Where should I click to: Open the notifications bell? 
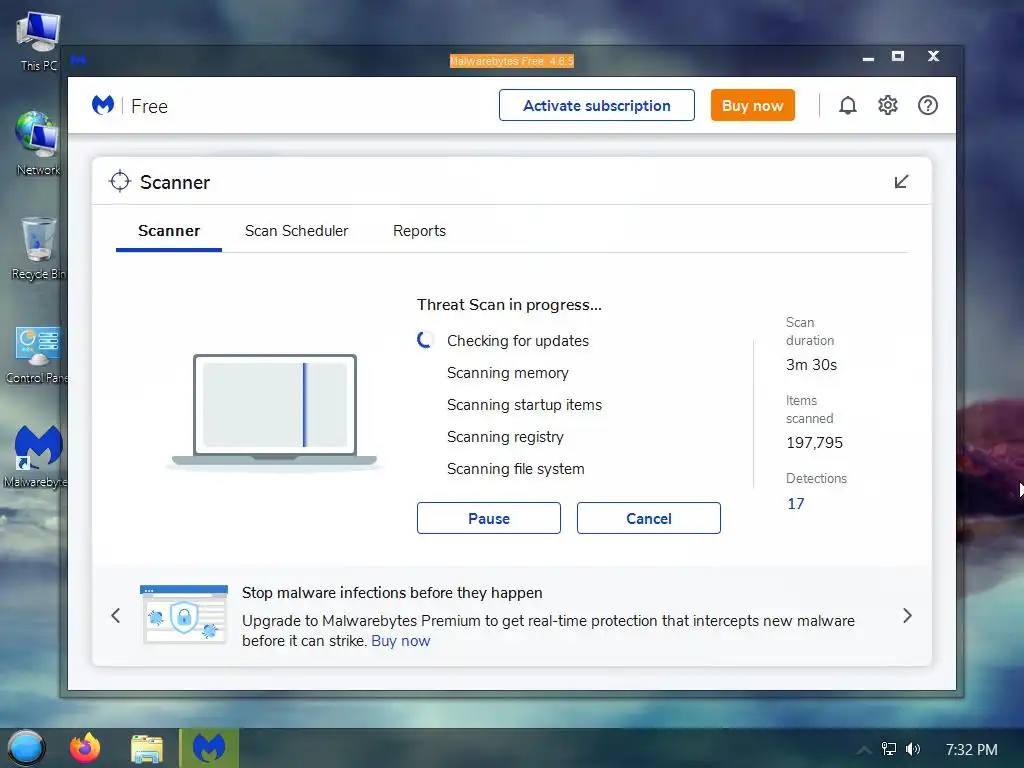click(848, 105)
